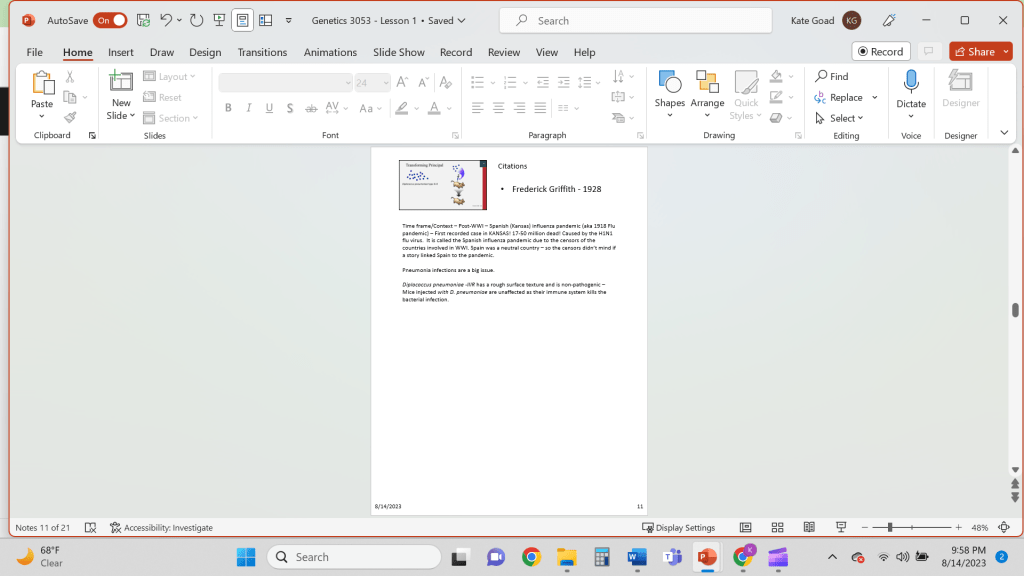Toggle Bold formatting
The image size is (1024, 576).
pyautogui.click(x=228, y=108)
